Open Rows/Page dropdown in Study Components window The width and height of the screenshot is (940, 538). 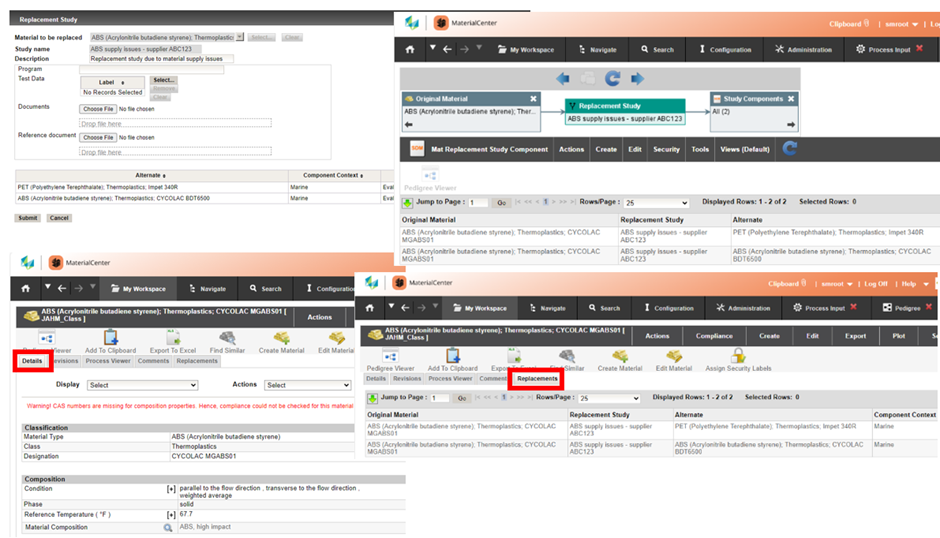(x=656, y=203)
